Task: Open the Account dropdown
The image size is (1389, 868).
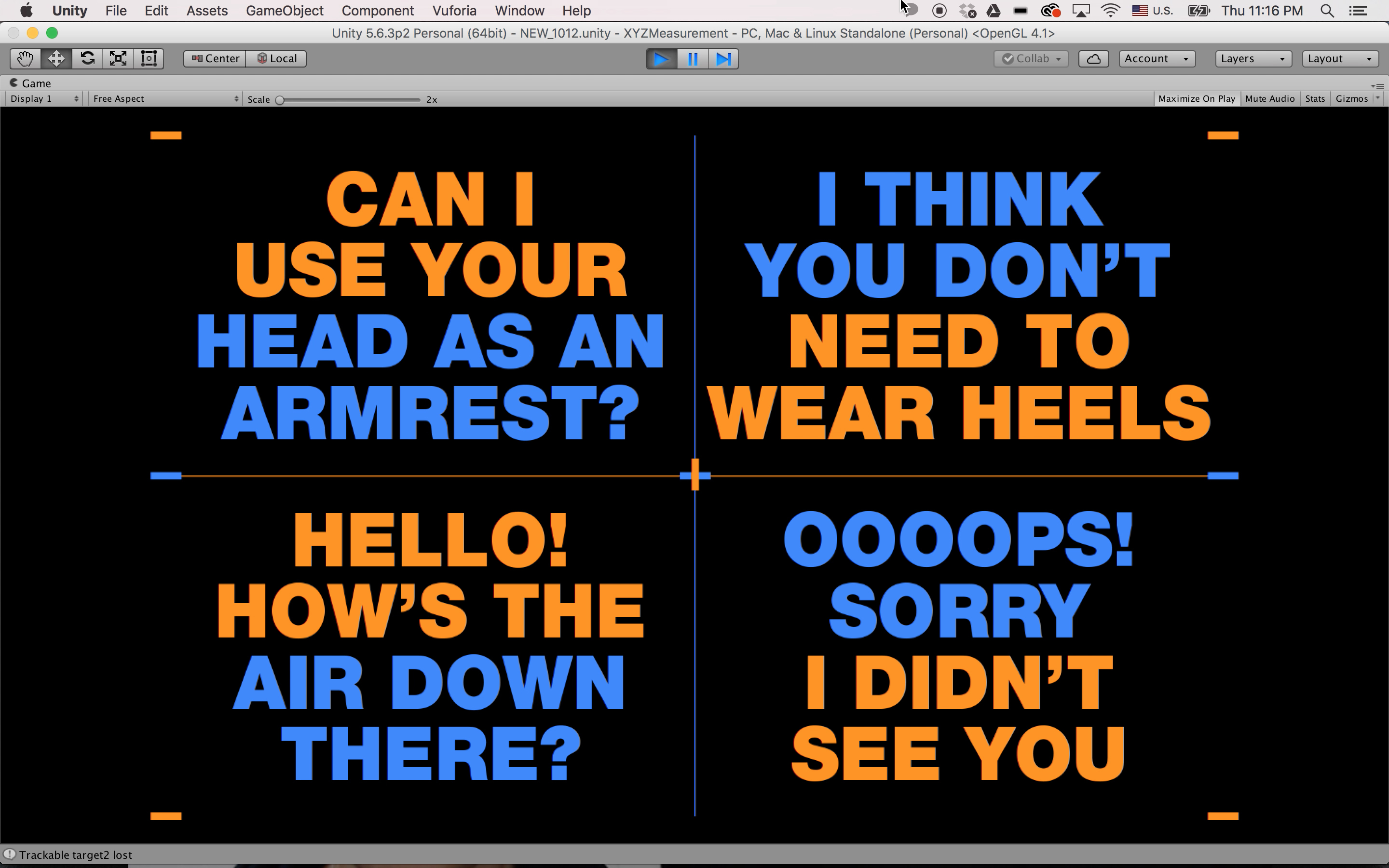Action: point(1157,58)
